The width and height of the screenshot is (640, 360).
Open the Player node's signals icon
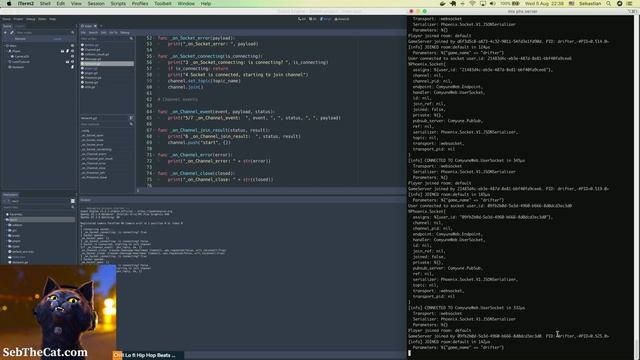(x=62, y=51)
